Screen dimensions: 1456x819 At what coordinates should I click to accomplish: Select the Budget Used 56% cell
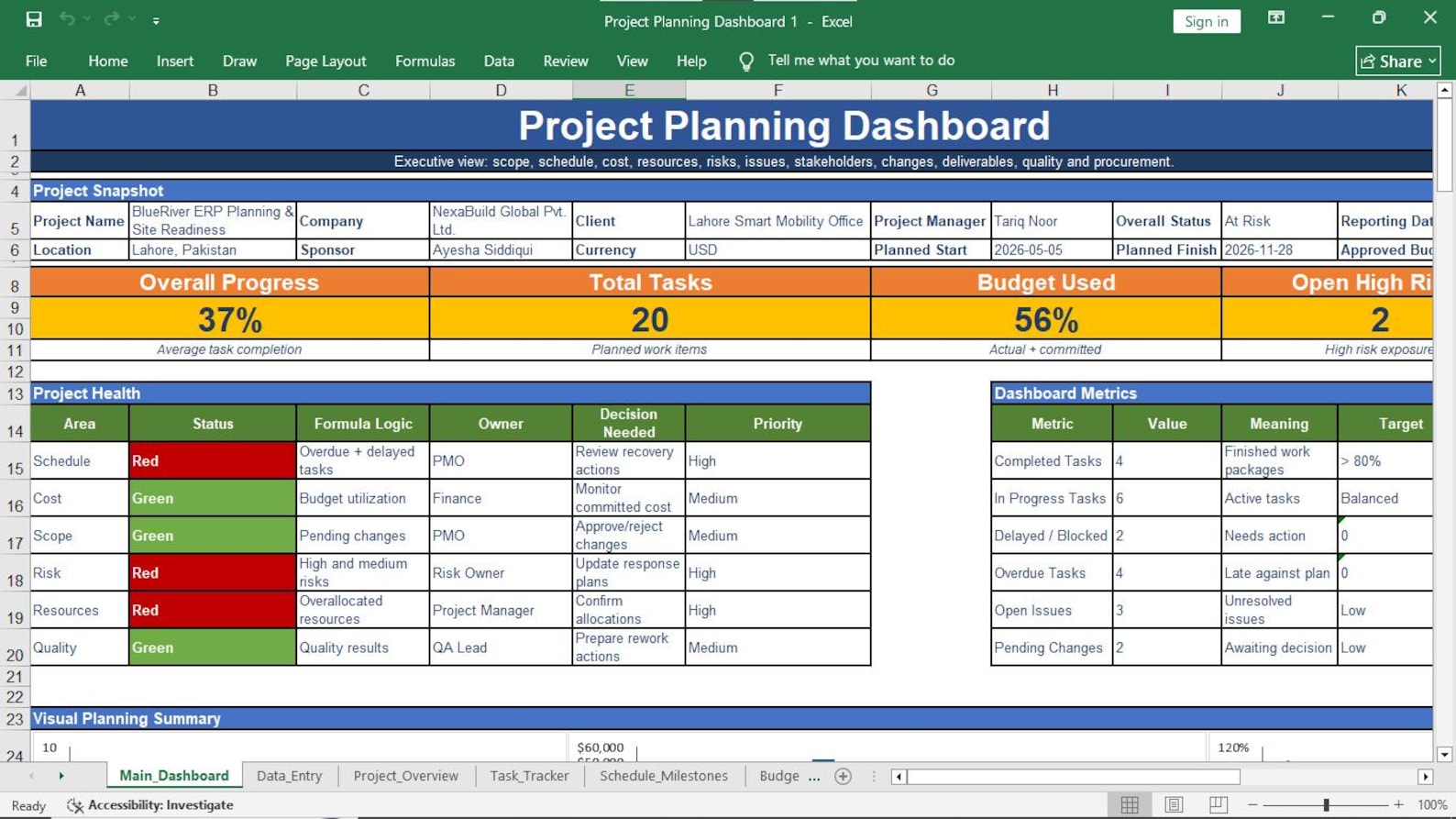pos(1046,319)
